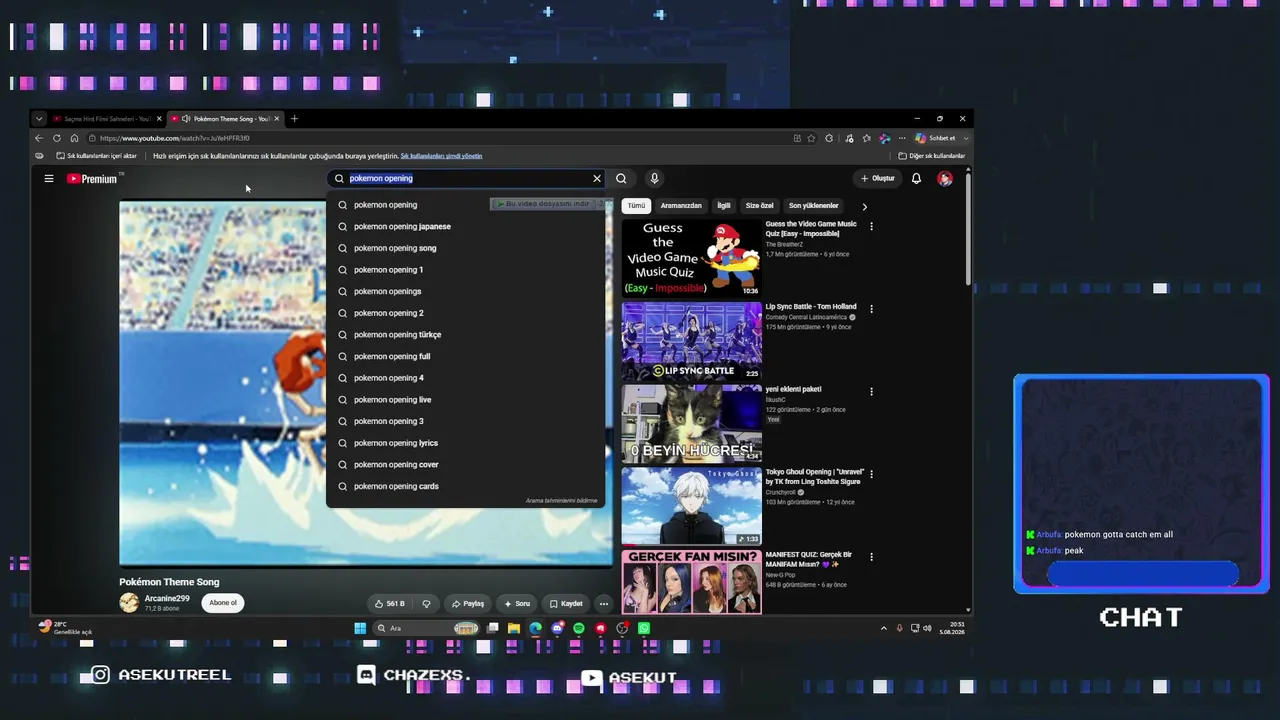Viewport: 1280px width, 720px height.
Task: Show more filter chips with right chevron
Action: point(864,206)
